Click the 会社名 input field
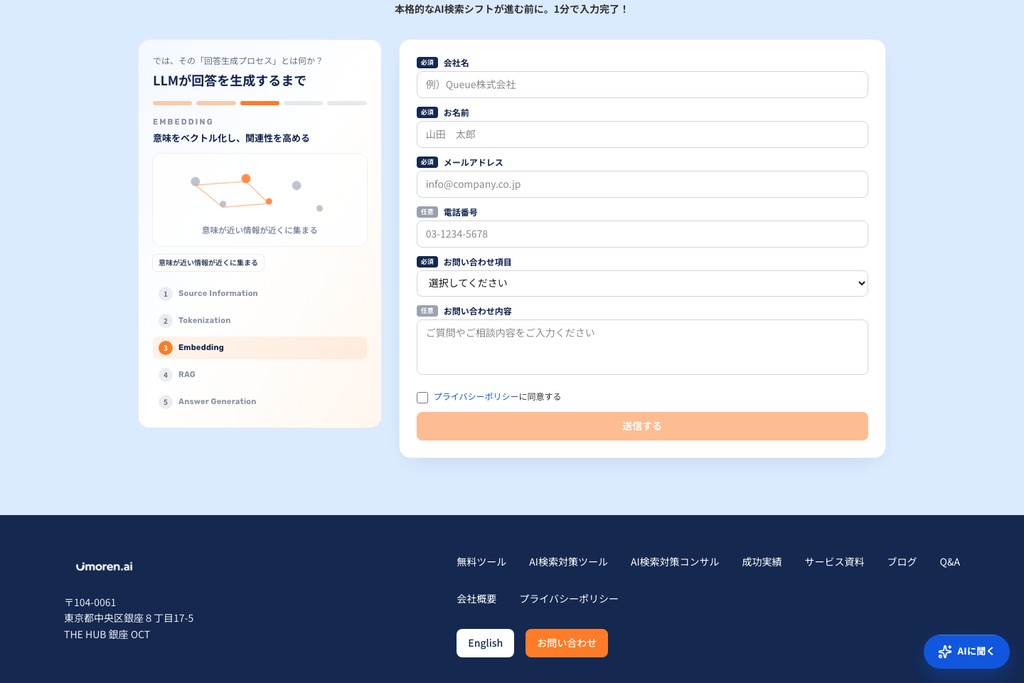 coord(642,85)
